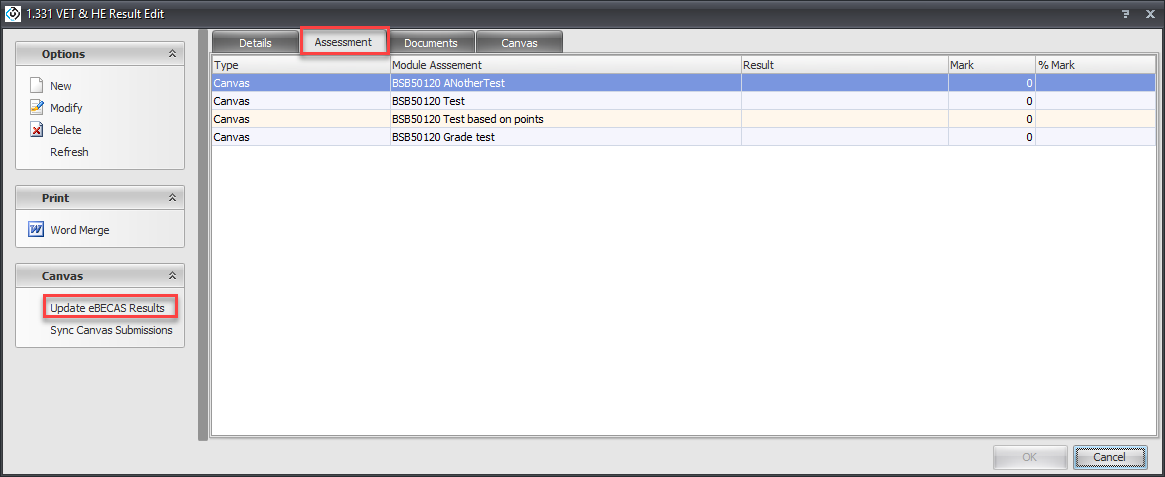Screen dimensions: 1165x477
Task: Click the Delete red X icon
Action: pos(36,130)
